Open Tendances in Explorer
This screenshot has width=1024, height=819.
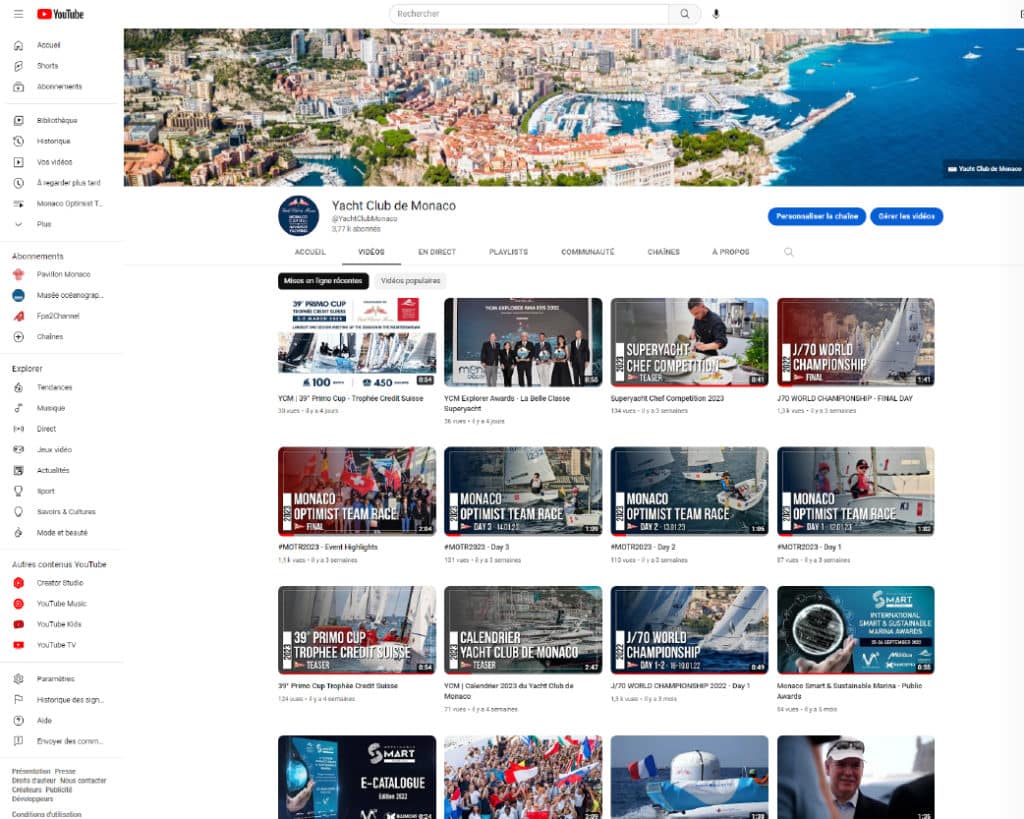tap(54, 387)
